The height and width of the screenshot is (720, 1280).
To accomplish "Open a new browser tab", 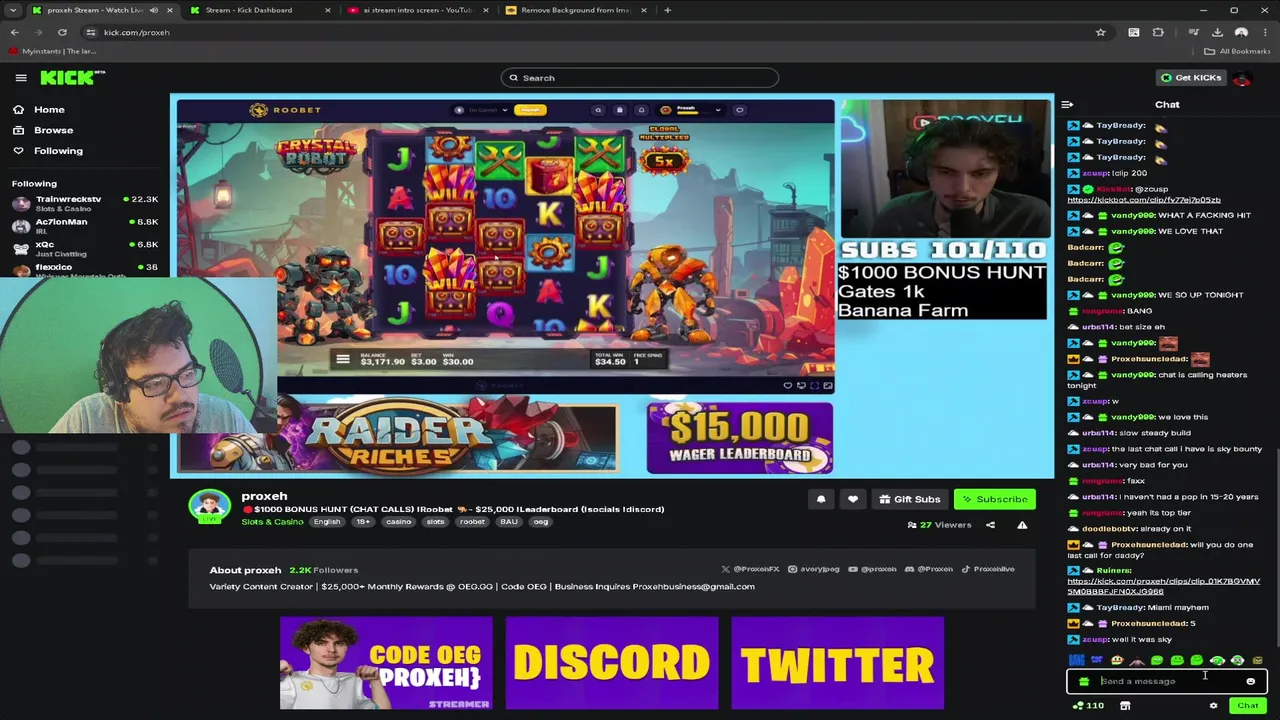I will coord(667,10).
